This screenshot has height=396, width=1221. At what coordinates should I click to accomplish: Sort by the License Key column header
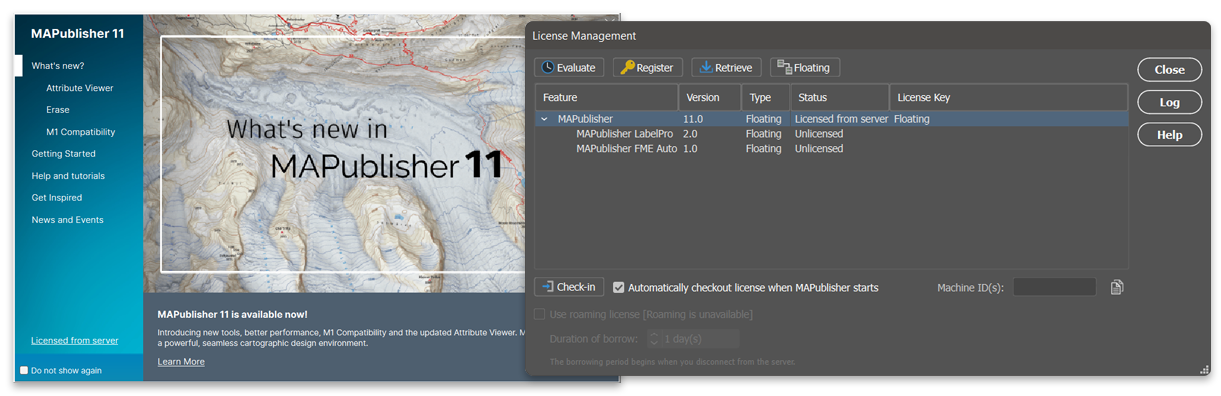click(1008, 97)
